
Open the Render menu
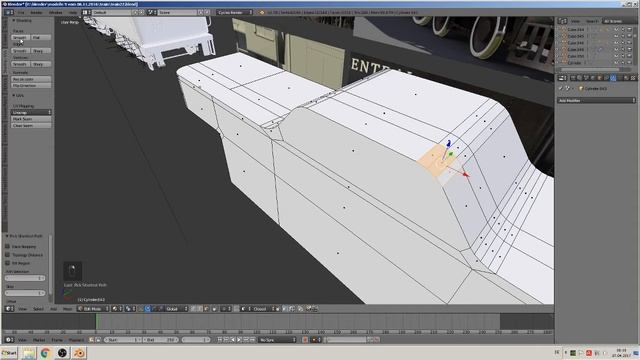[36, 12]
